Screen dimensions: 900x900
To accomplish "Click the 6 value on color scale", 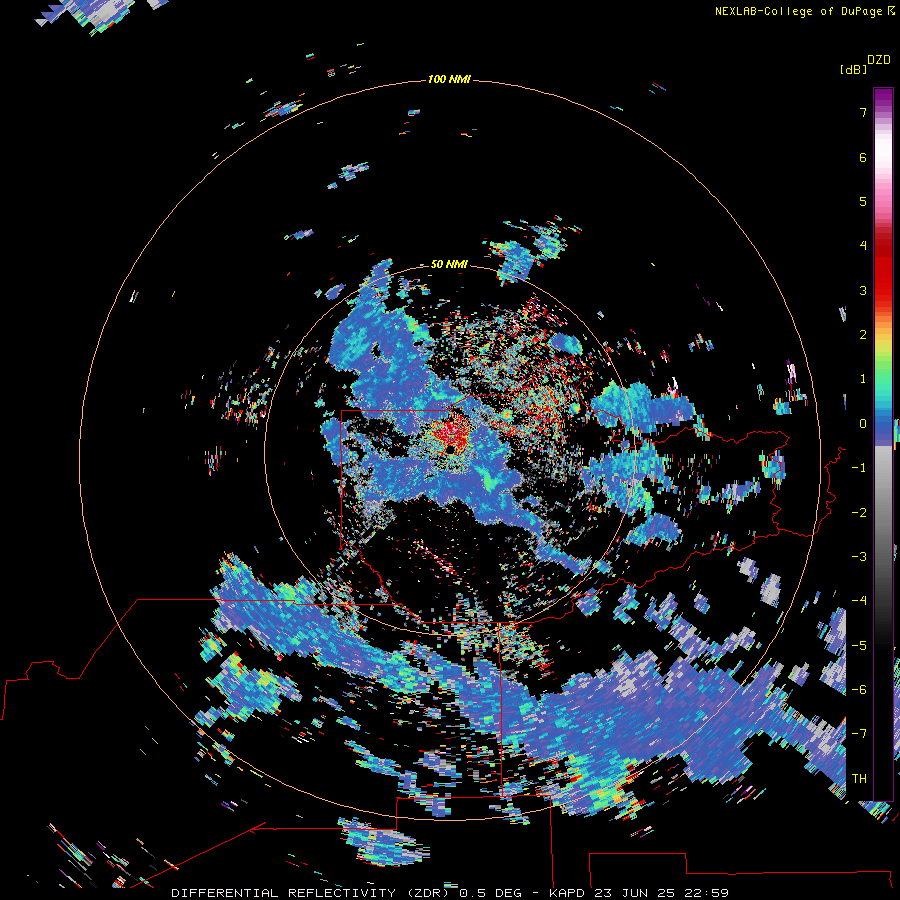I will pyautogui.click(x=863, y=157).
